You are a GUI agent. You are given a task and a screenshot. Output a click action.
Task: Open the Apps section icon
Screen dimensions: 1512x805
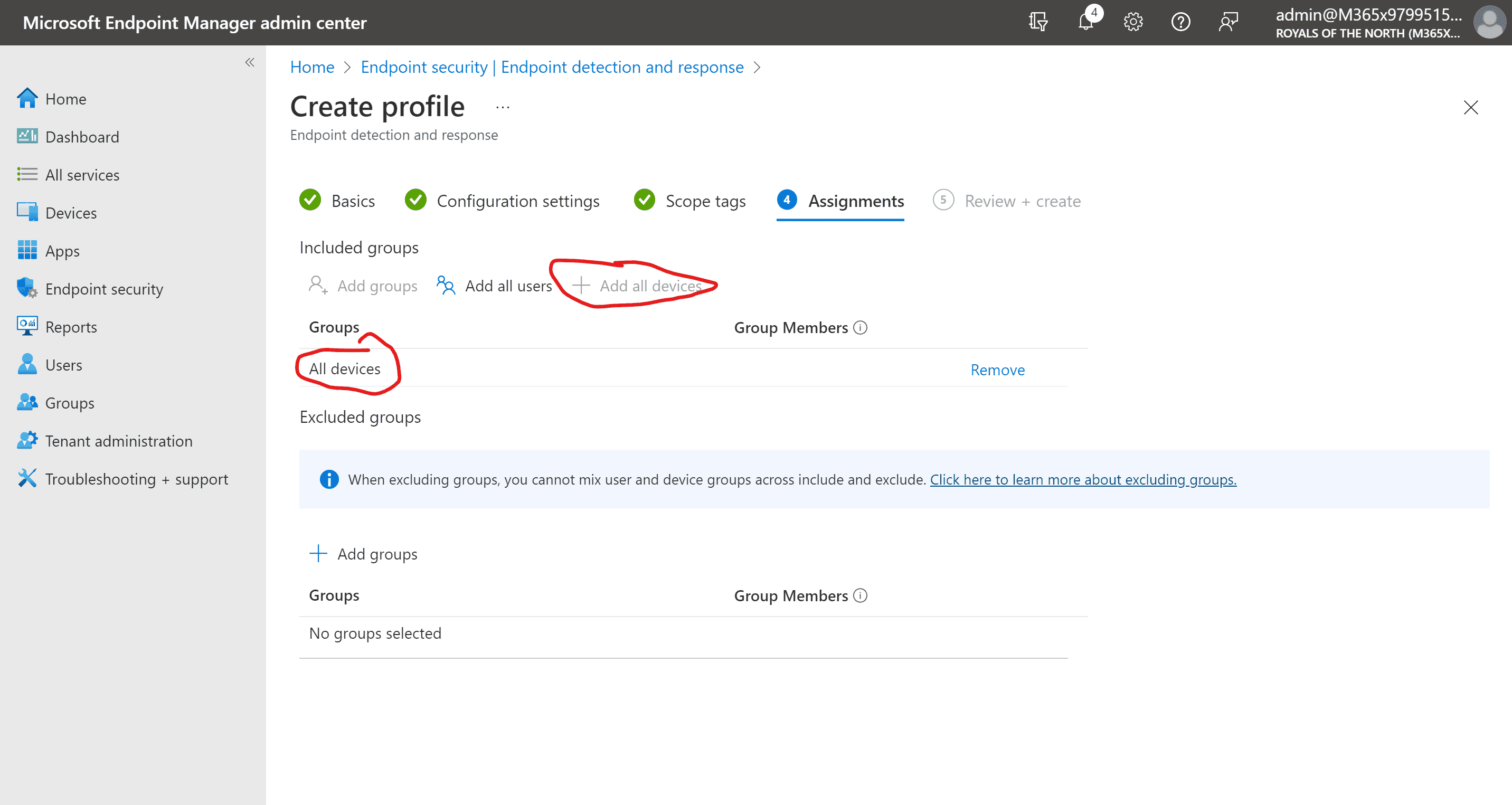coord(26,251)
